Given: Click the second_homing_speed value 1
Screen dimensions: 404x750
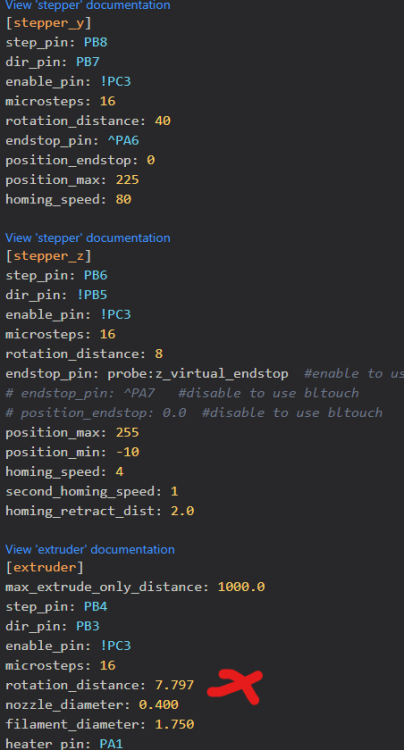Looking at the screenshot, I should coord(174,491).
